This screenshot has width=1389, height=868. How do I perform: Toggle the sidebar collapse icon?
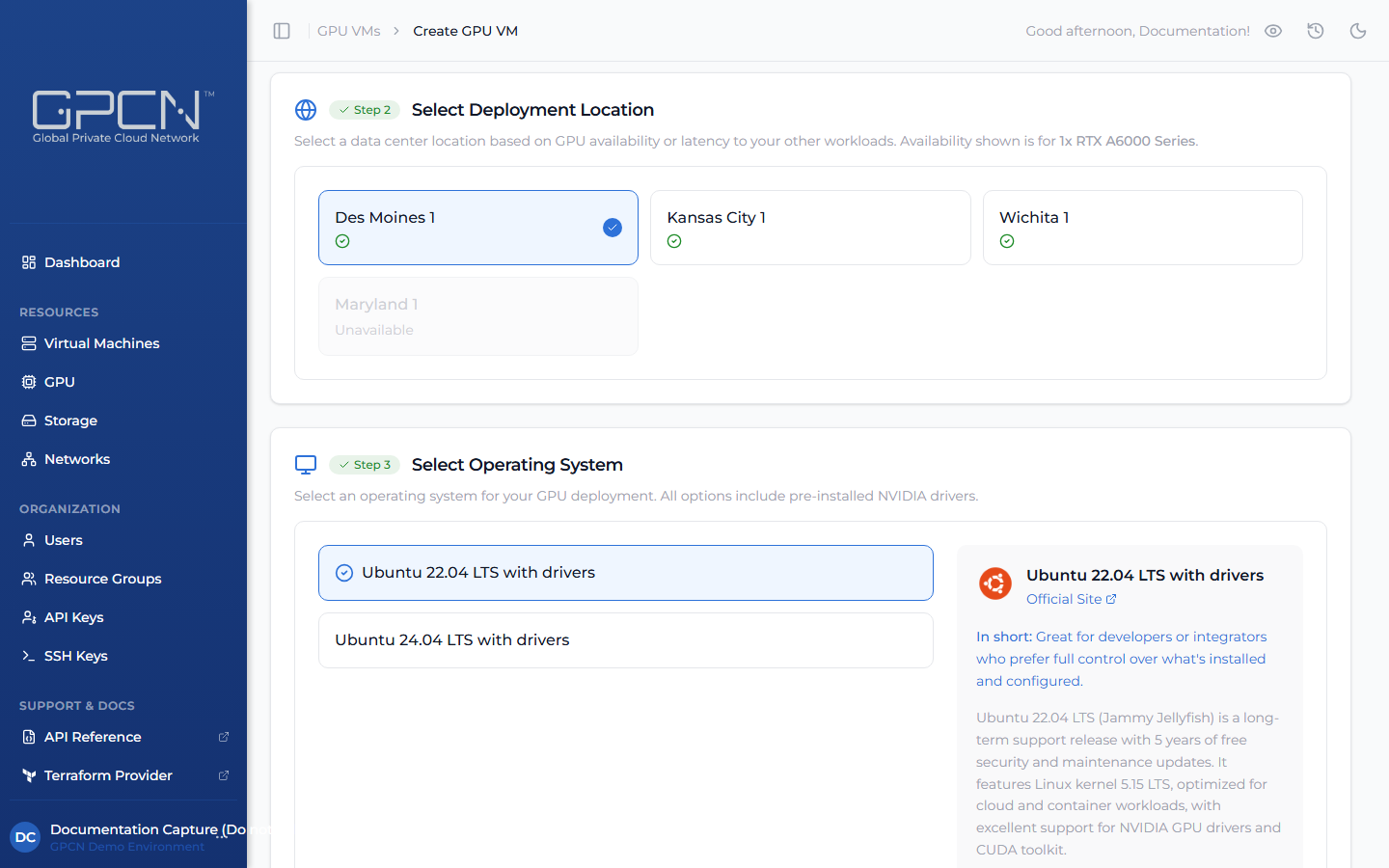[282, 31]
